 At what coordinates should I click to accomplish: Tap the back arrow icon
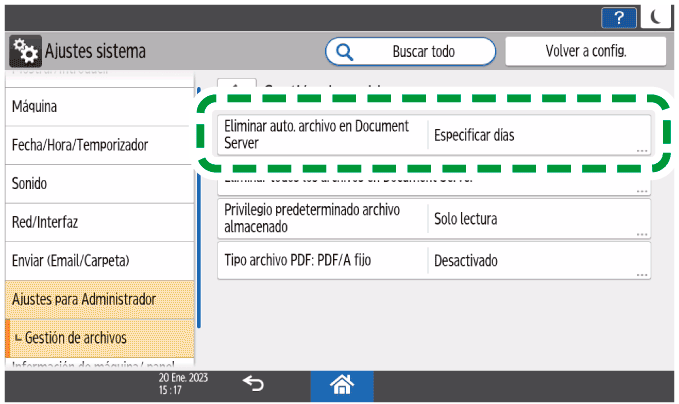pos(253,383)
